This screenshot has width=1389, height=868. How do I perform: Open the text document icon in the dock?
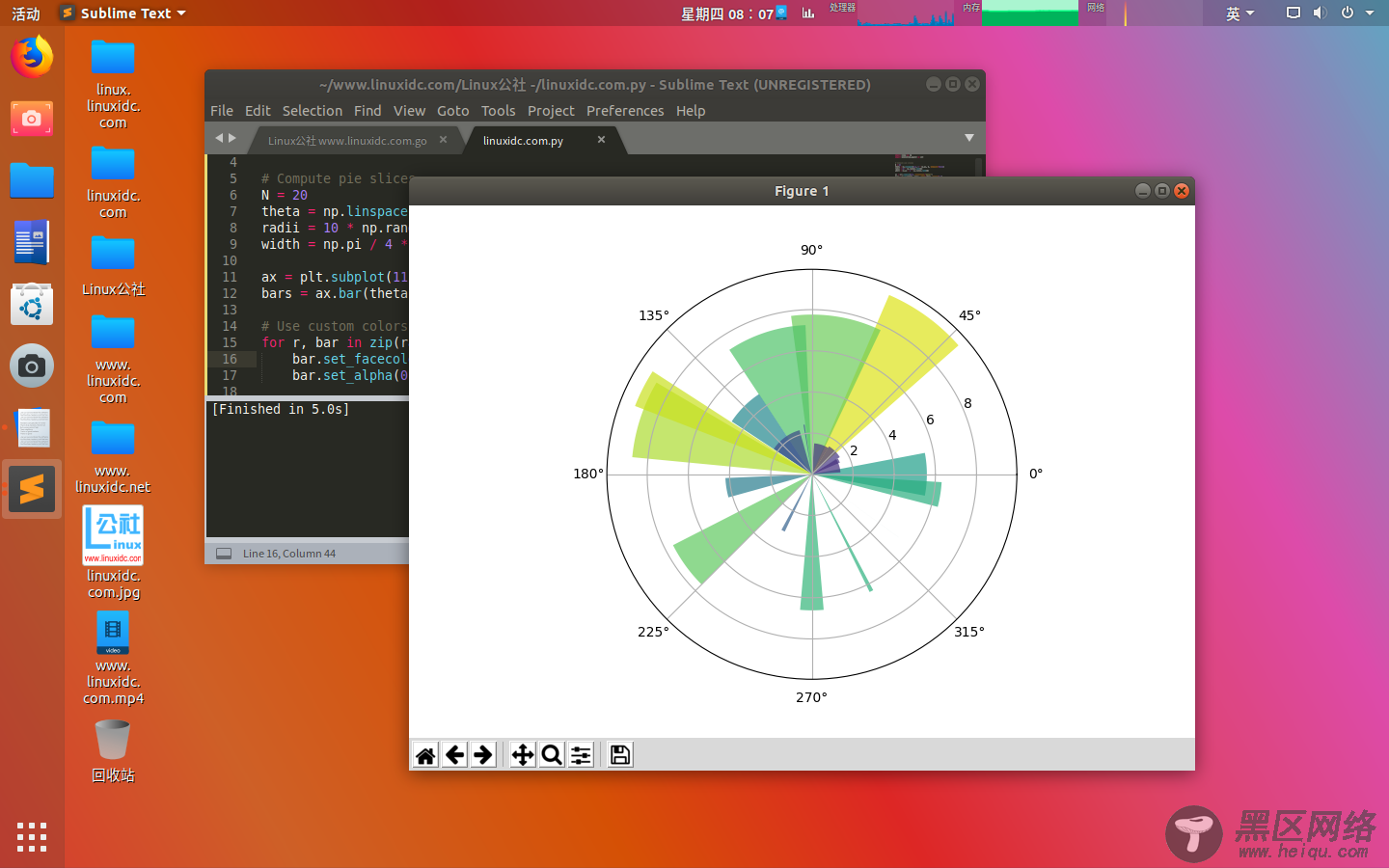click(32, 428)
